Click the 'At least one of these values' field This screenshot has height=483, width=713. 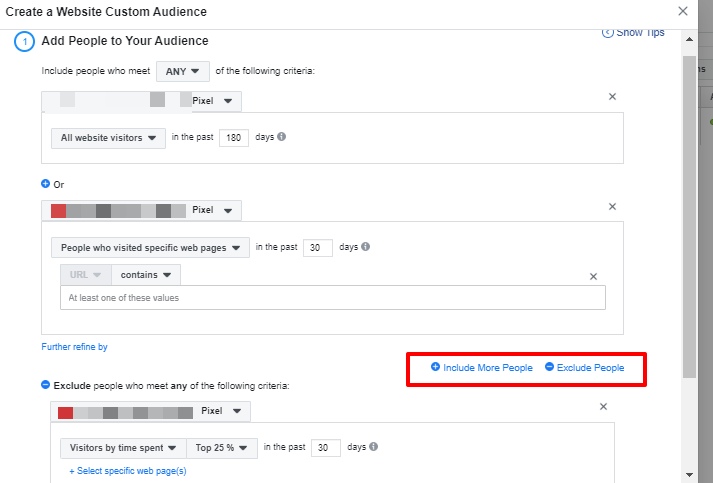[x=332, y=297]
